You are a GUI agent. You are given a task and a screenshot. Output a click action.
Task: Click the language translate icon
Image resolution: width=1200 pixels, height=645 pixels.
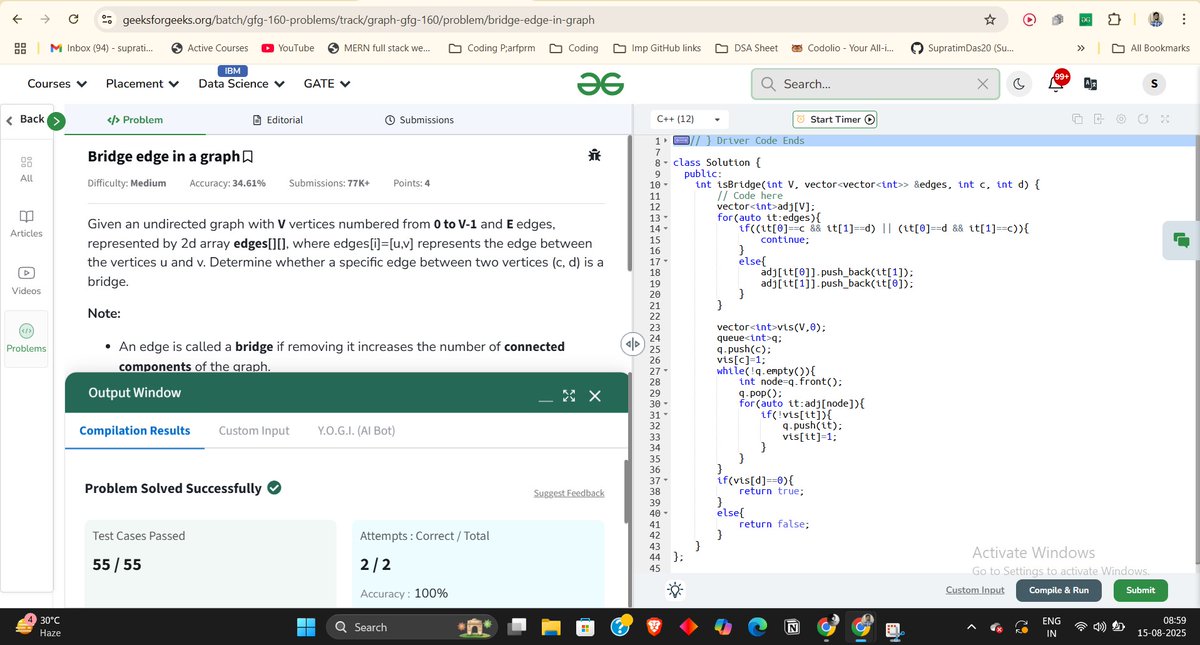(x=1090, y=85)
